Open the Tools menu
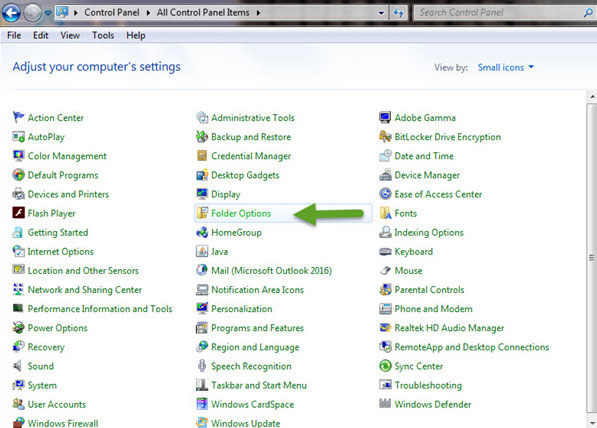 click(x=103, y=35)
